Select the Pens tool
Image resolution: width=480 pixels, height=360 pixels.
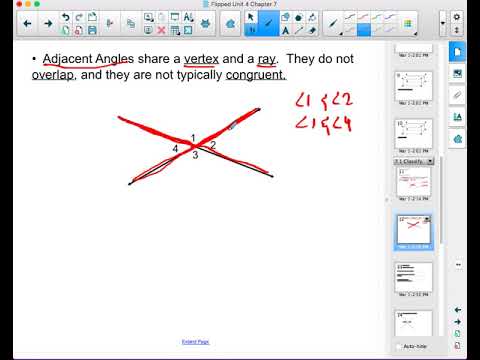click(x=269, y=23)
